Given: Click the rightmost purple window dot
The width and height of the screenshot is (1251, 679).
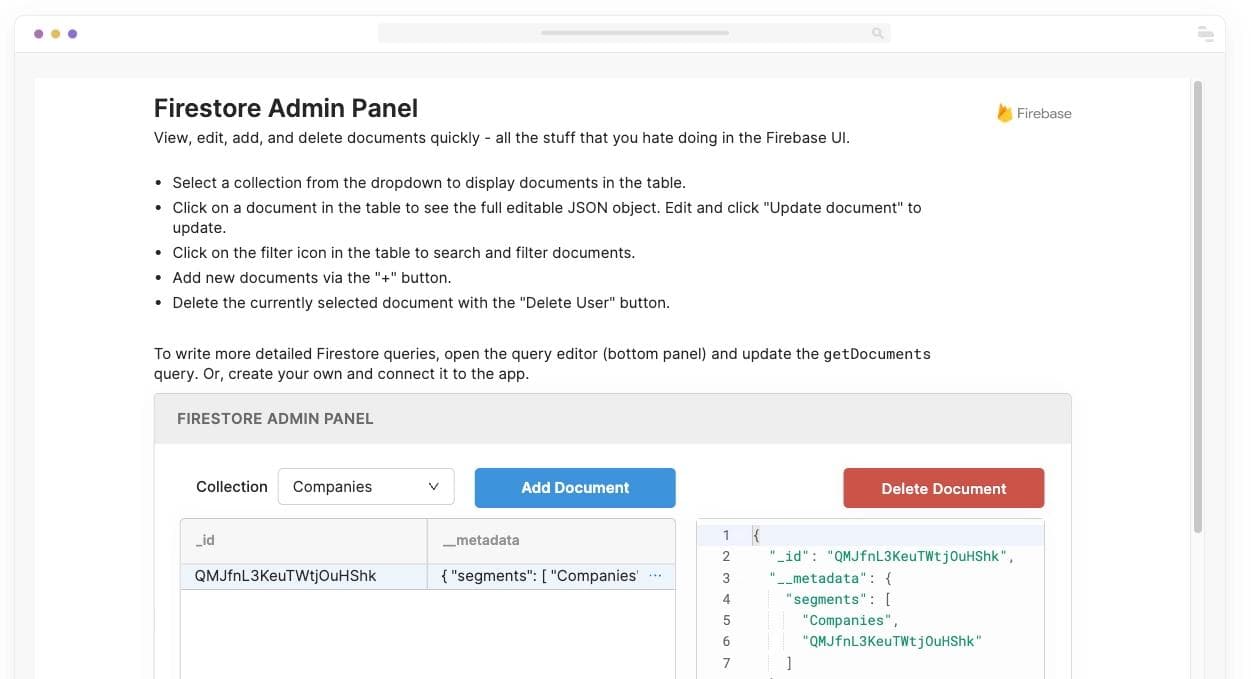Looking at the screenshot, I should [x=72, y=33].
